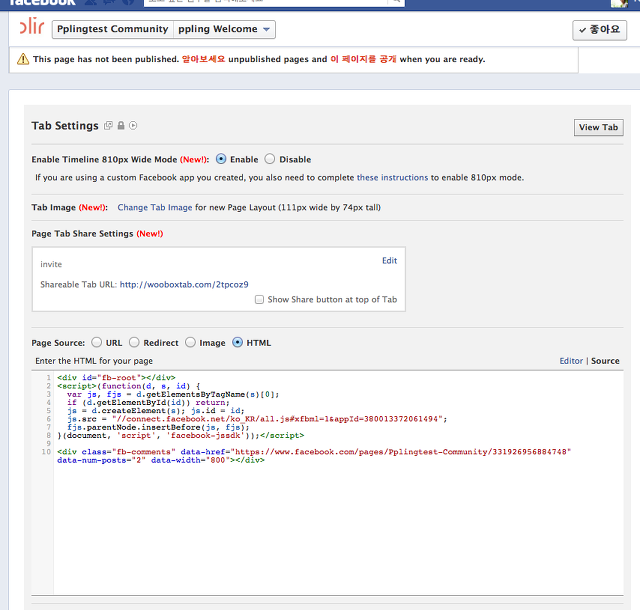Click Edit in share settings box

click(x=389, y=260)
